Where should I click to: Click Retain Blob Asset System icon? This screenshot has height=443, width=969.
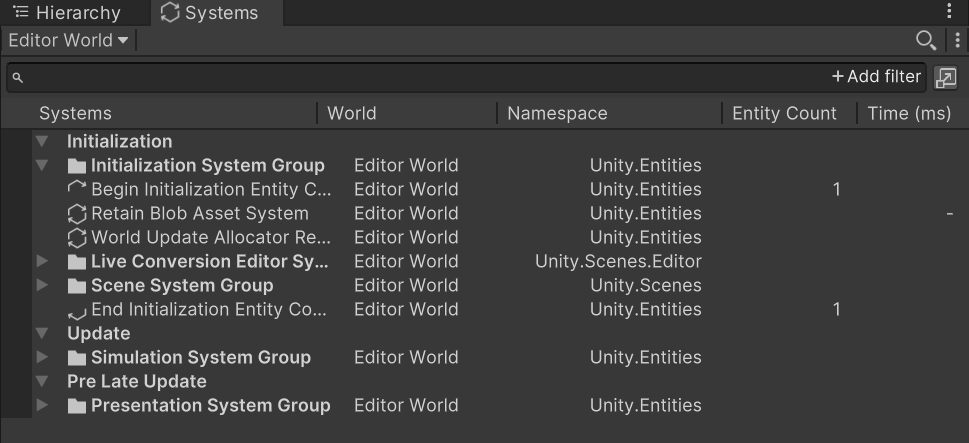coord(77,214)
